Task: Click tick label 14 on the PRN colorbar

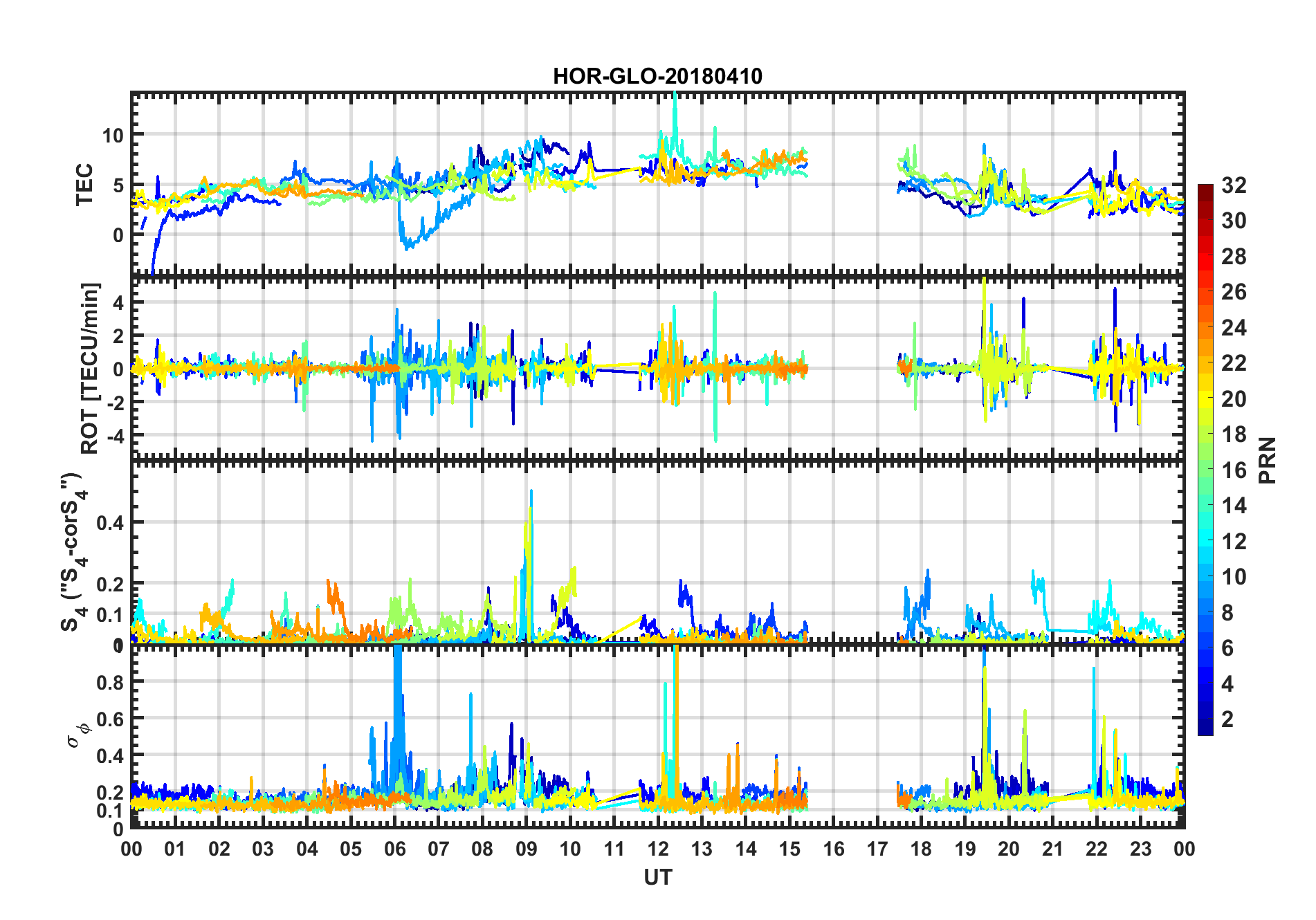Action: (1234, 506)
